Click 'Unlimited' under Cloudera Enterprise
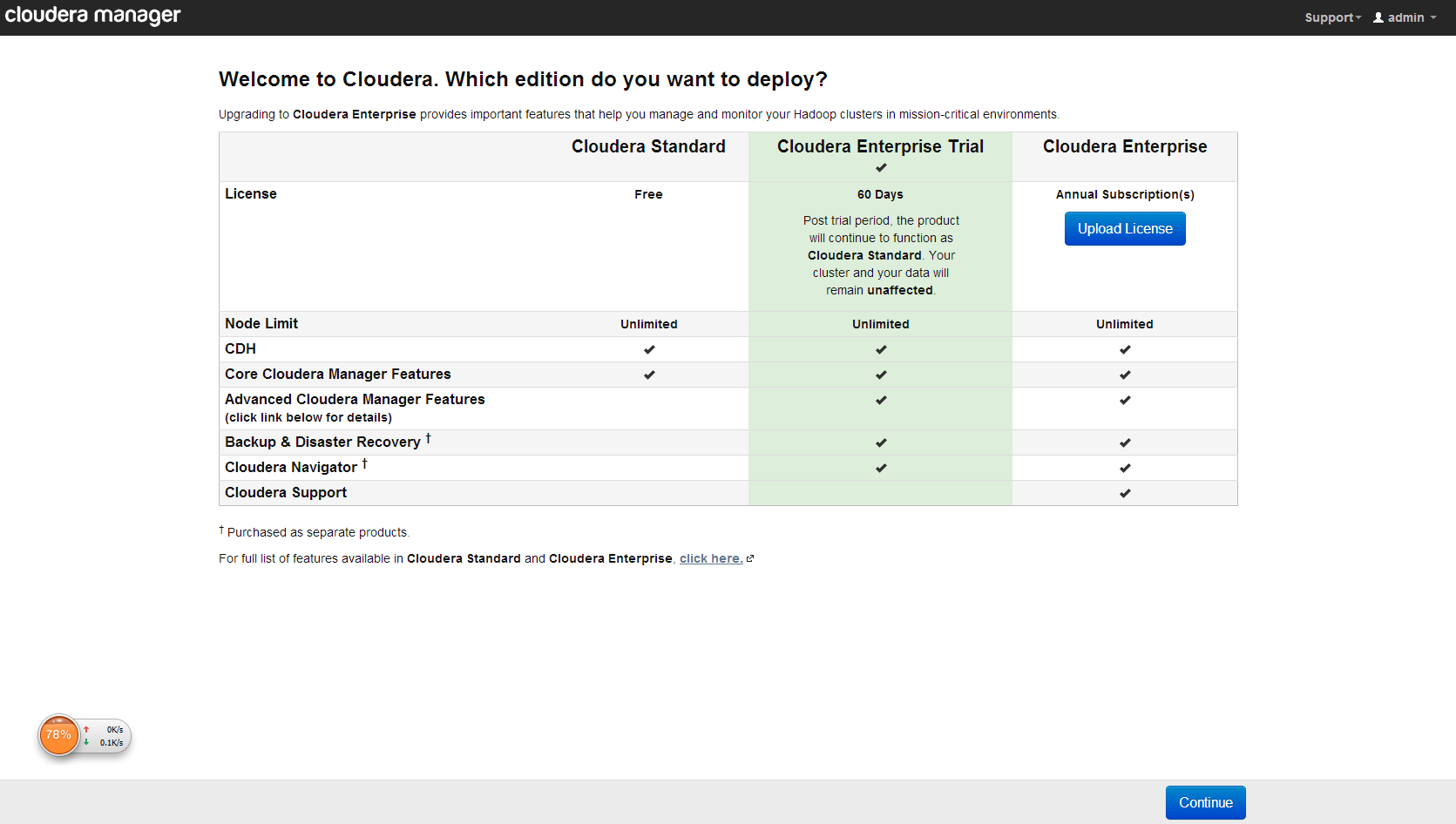 click(x=1125, y=324)
